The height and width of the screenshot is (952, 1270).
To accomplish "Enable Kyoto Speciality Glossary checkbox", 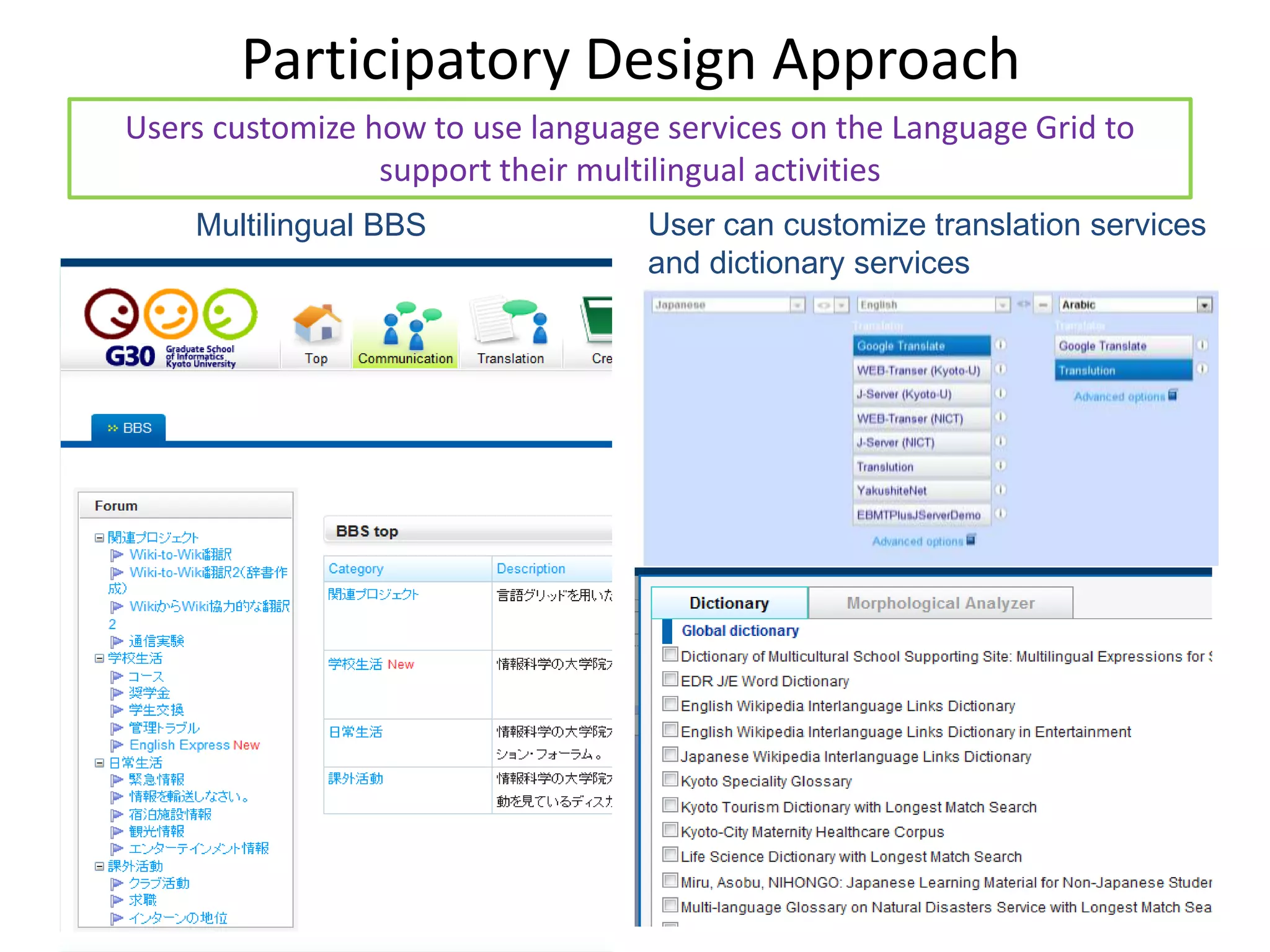I will [x=670, y=779].
